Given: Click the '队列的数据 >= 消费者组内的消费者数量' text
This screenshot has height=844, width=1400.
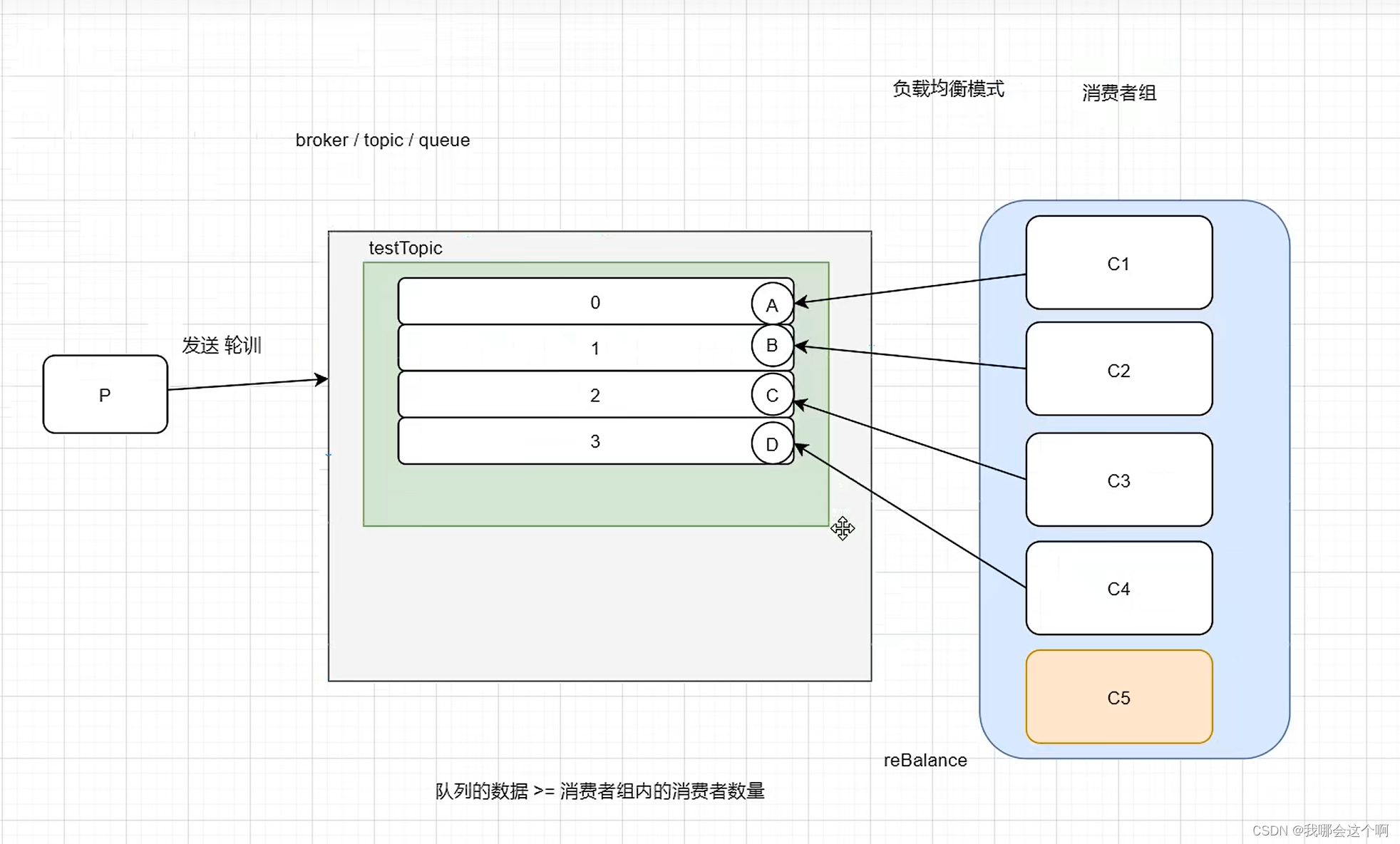Looking at the screenshot, I should [599, 791].
